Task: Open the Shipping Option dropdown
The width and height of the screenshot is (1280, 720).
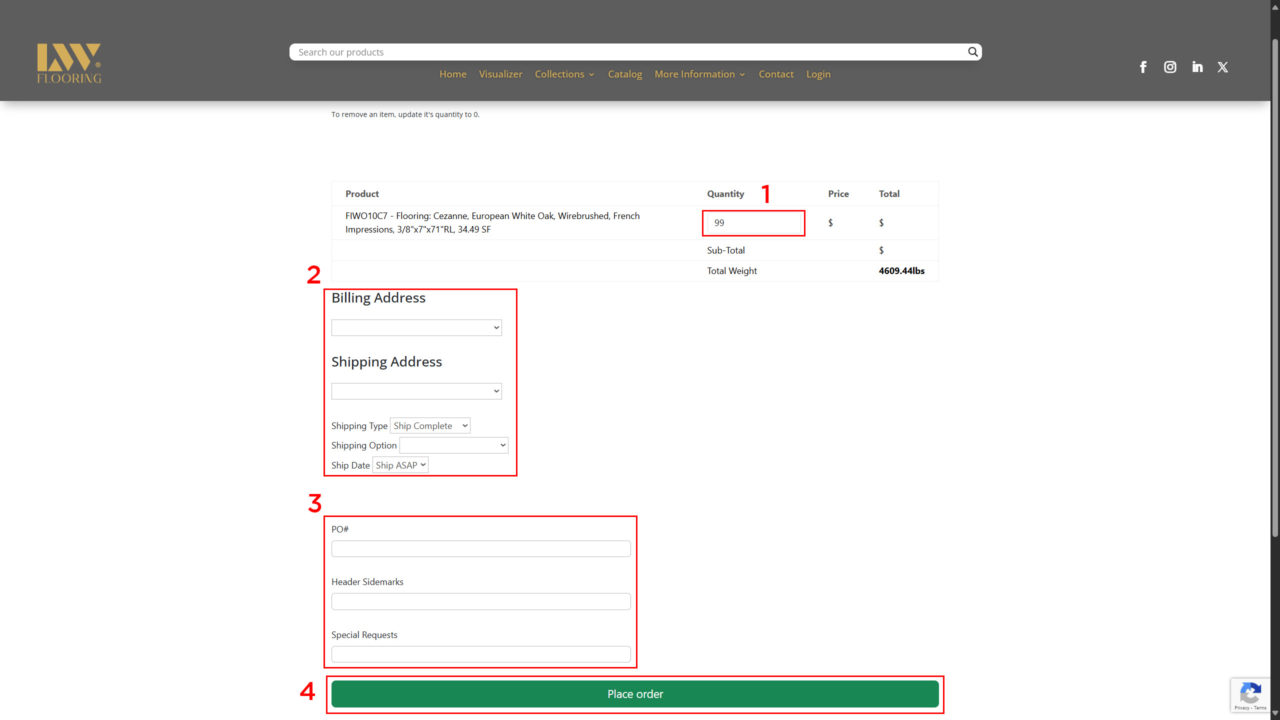Action: 453,445
